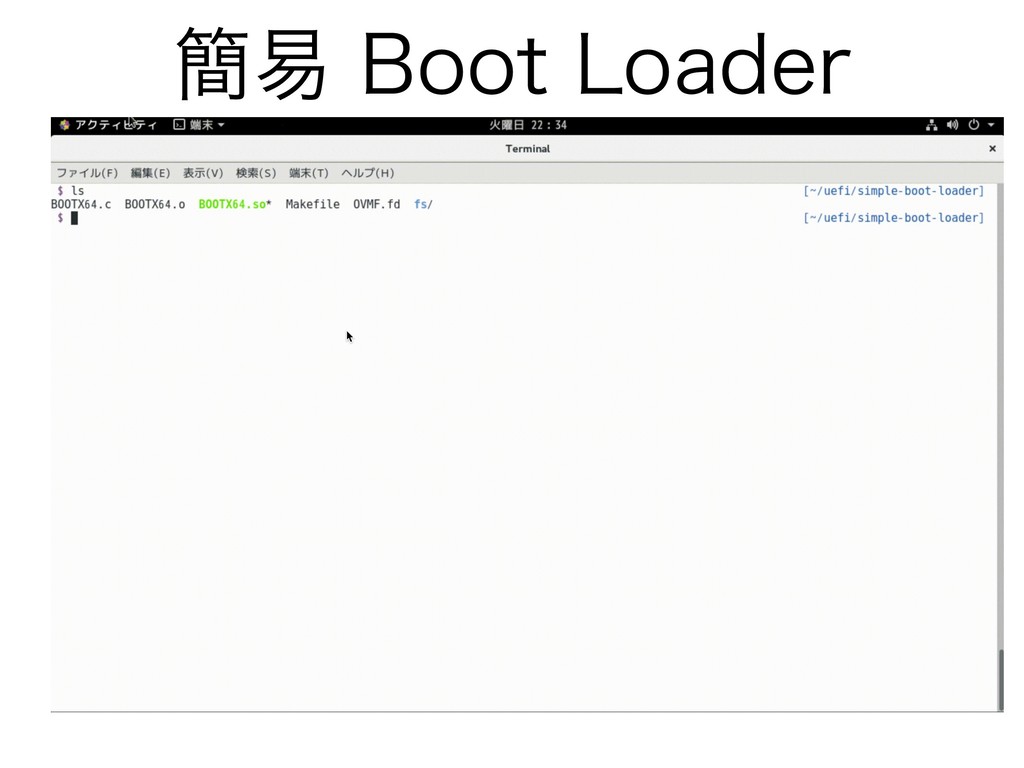Image resolution: width=1024 pixels, height=768 pixels.
Task: Open the 端末(T) menu
Action: pyautogui.click(x=309, y=173)
